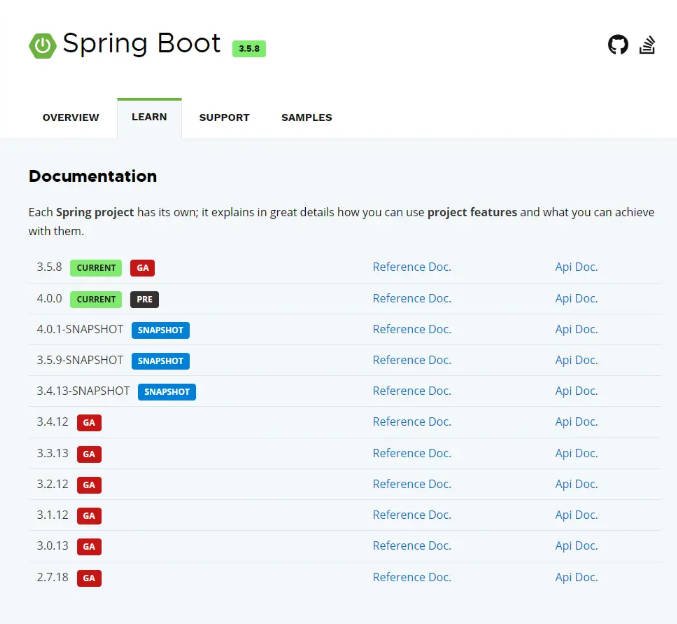Click the PRE badge next to 4.0.0

click(x=144, y=299)
